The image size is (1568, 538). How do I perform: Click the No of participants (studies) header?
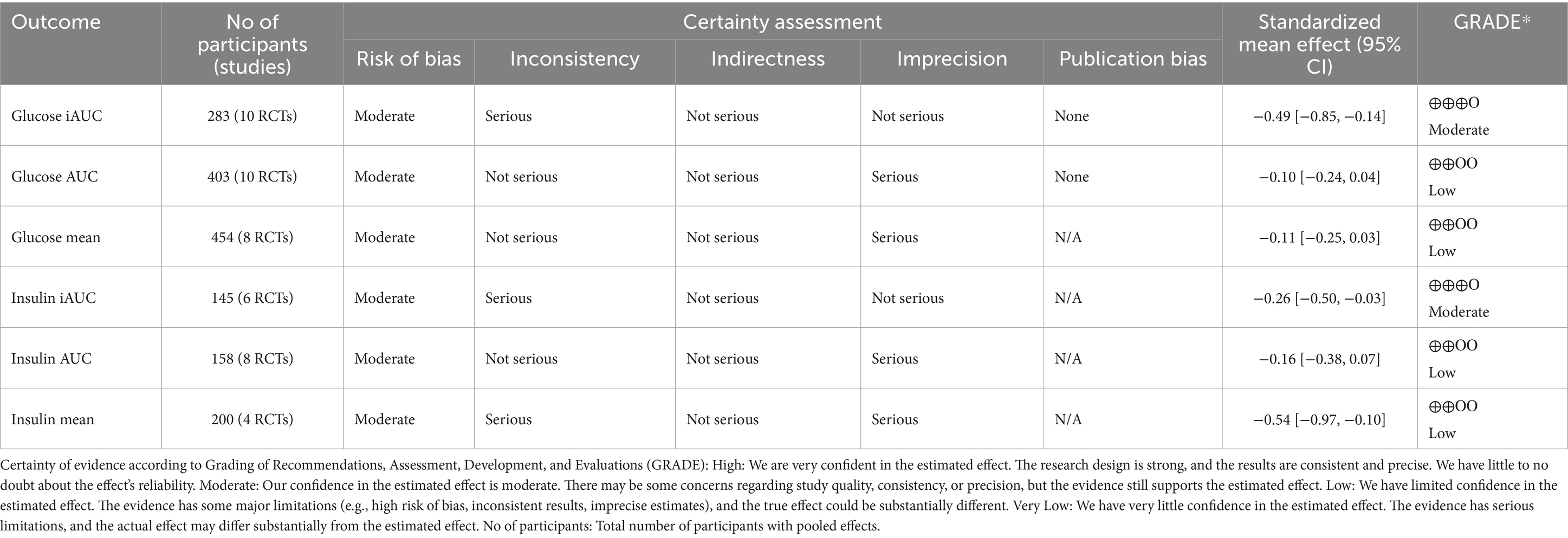252,44
